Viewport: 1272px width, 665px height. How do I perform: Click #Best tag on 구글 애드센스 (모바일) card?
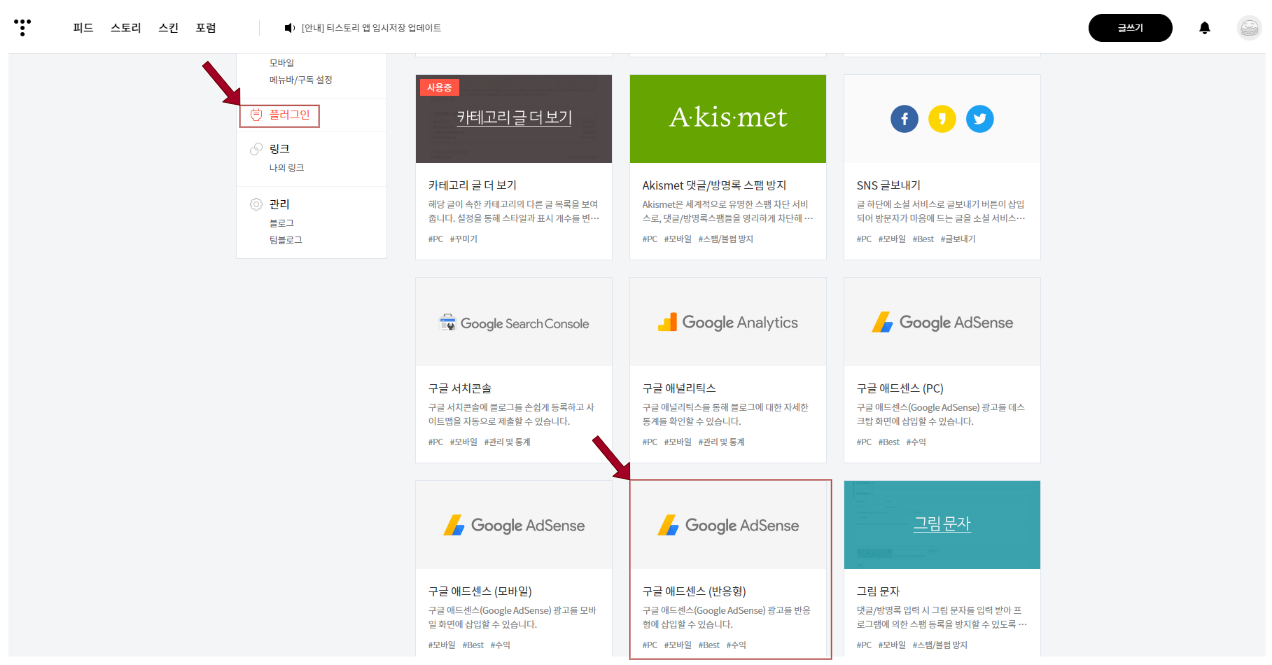click(x=473, y=645)
